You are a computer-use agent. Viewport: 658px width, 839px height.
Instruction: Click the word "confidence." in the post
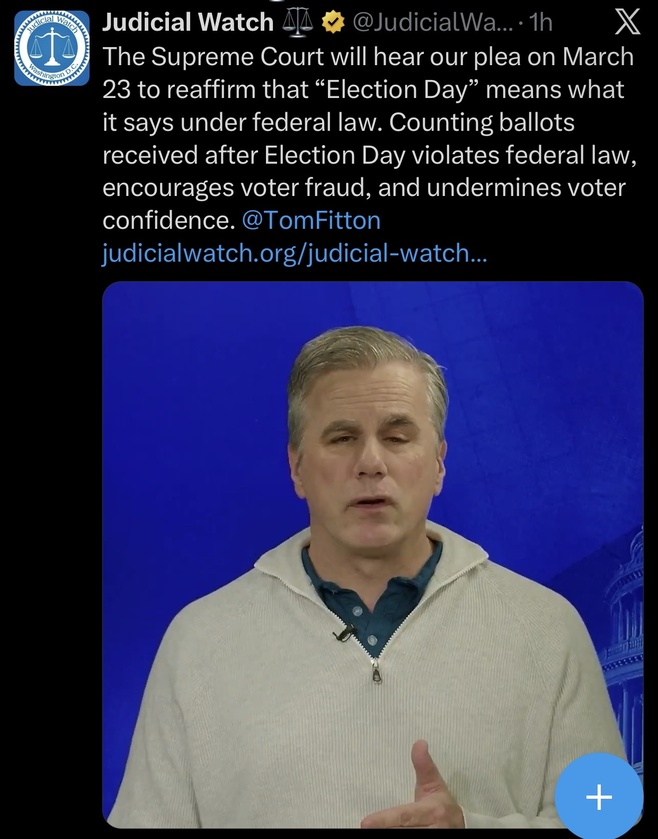point(166,220)
